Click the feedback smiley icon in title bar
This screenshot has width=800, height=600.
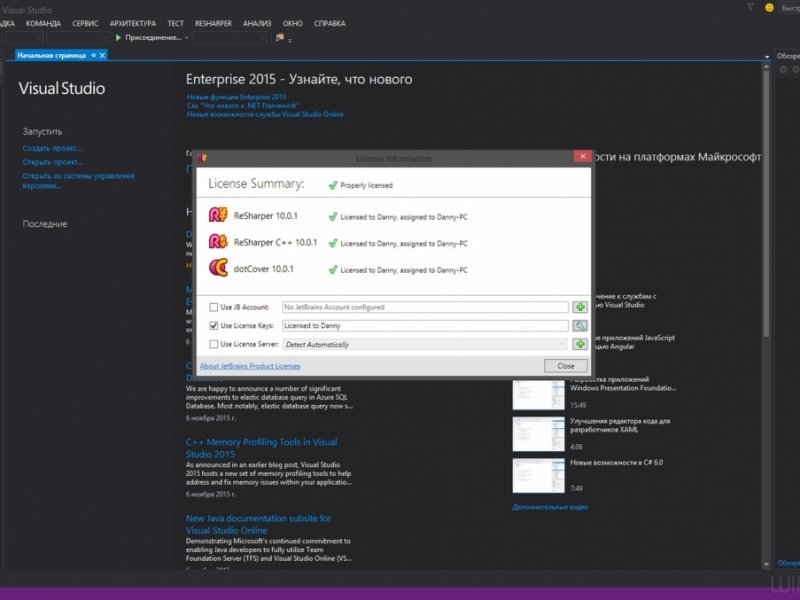click(x=769, y=8)
